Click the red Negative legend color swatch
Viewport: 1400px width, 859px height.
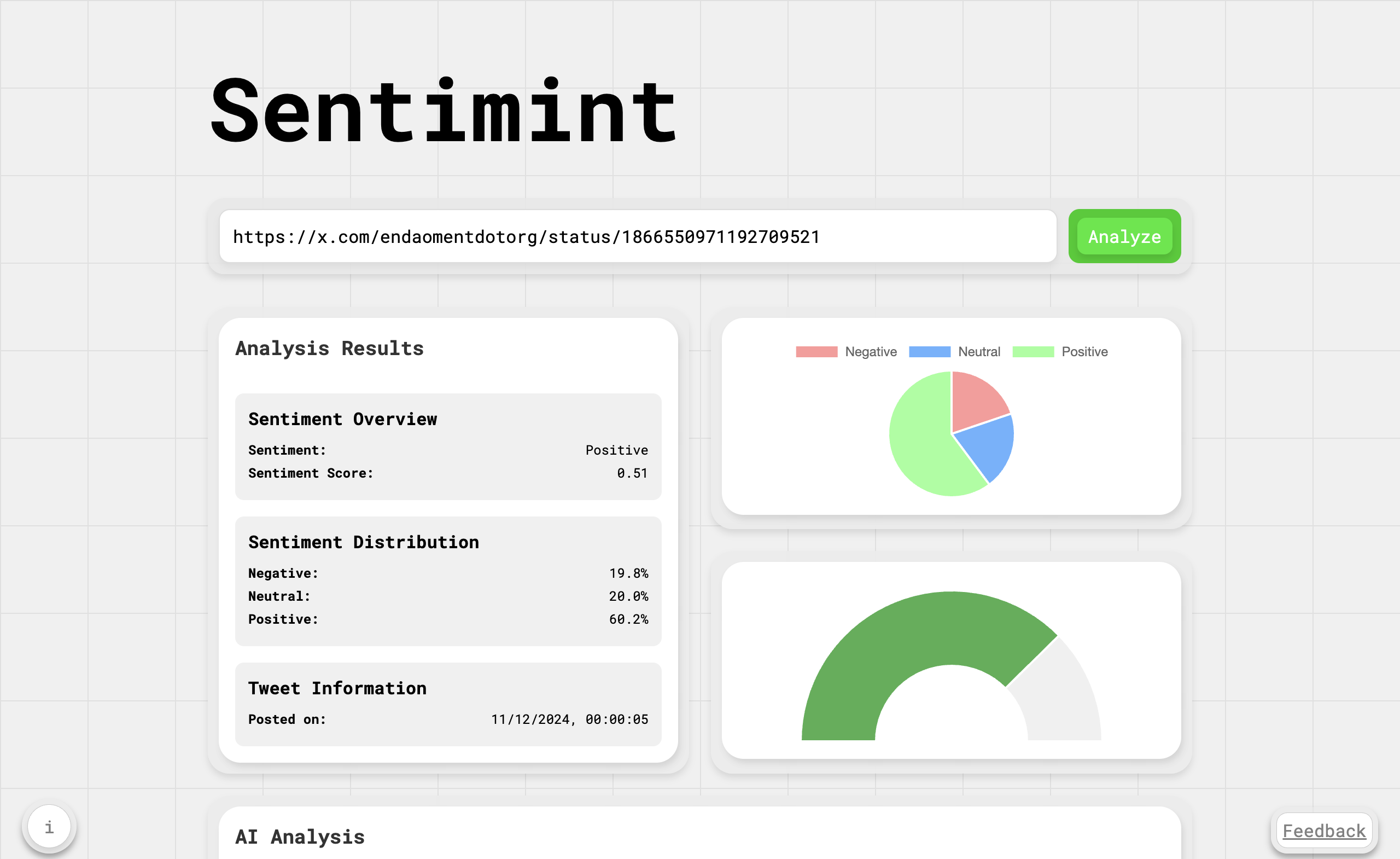coord(816,351)
